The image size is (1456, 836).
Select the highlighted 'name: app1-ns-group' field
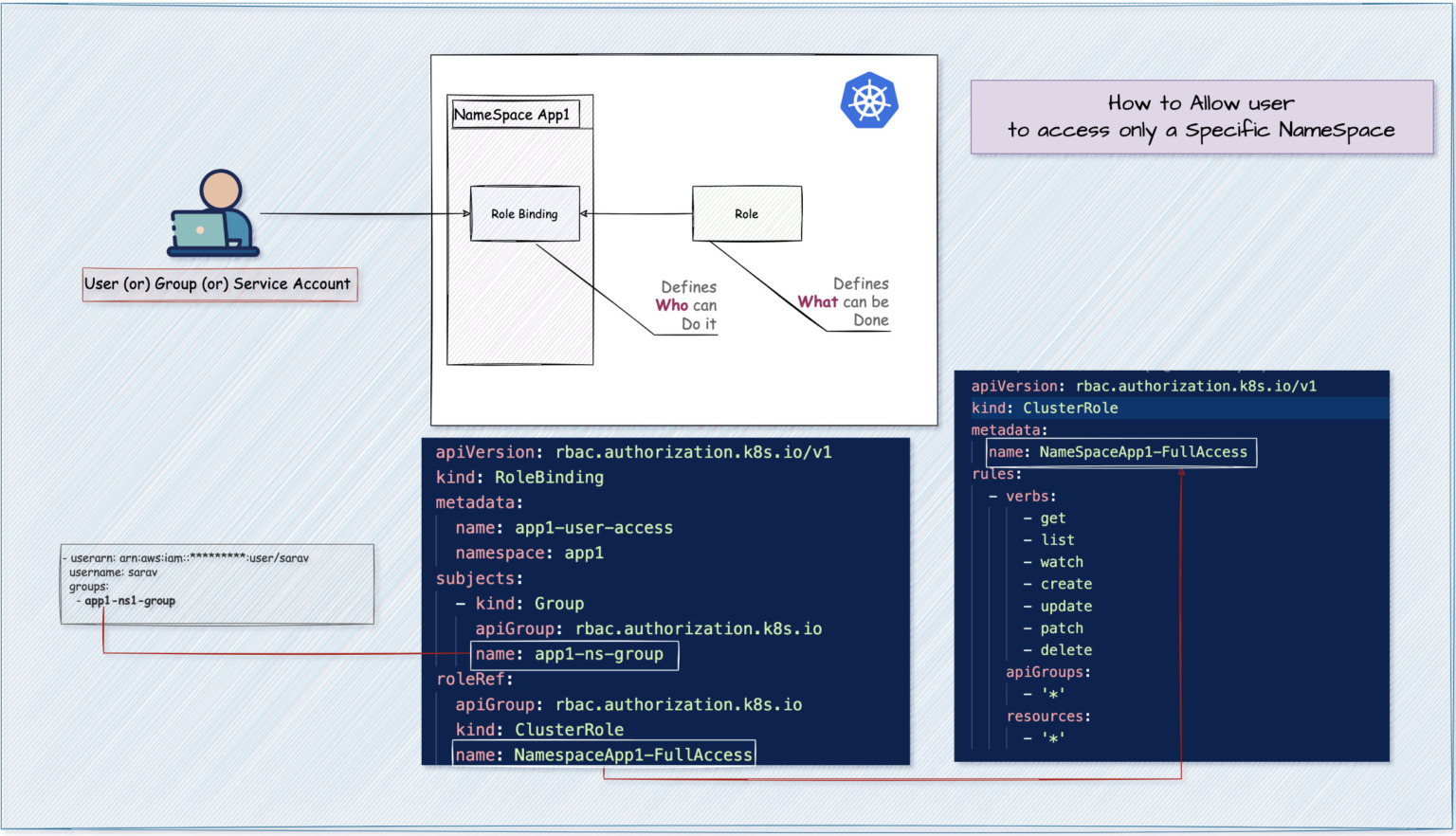click(574, 654)
